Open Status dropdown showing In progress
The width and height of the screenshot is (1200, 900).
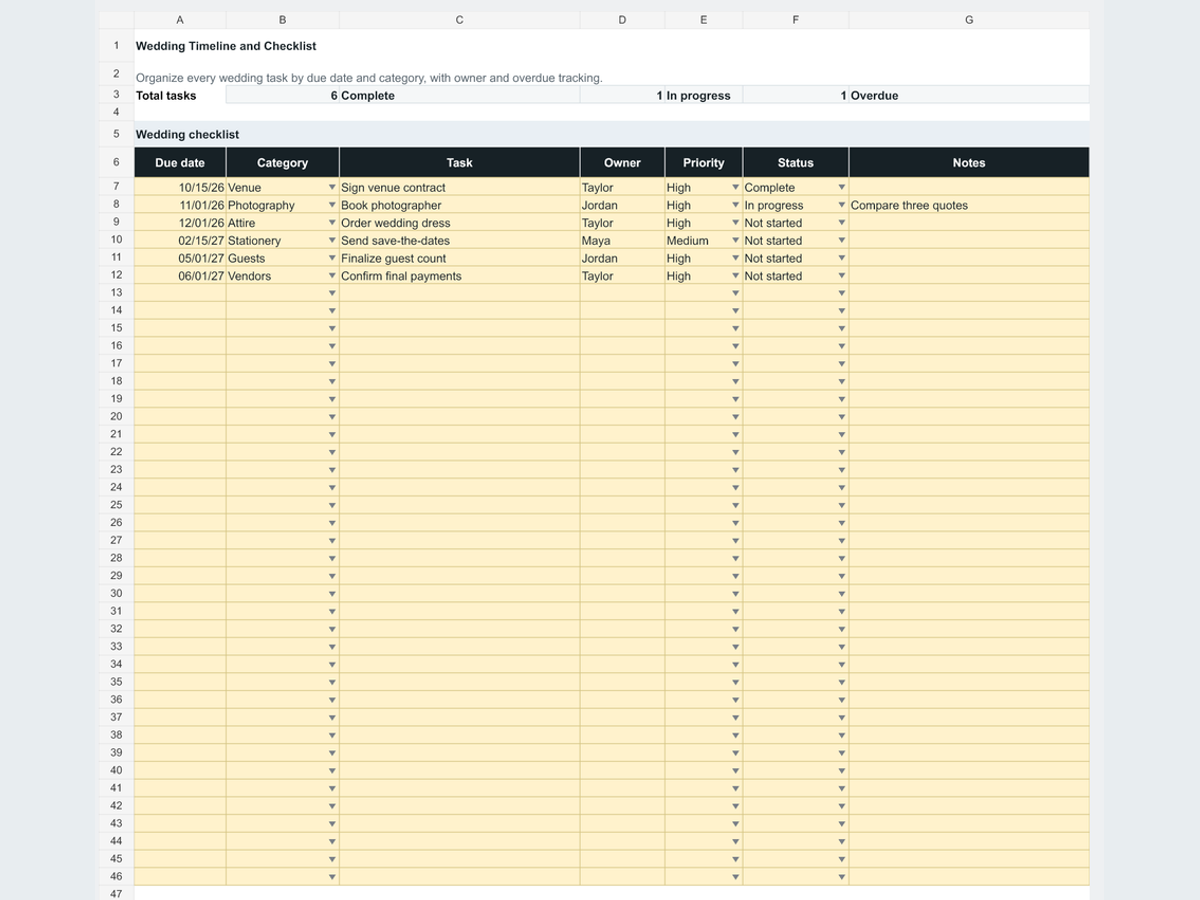(842, 206)
